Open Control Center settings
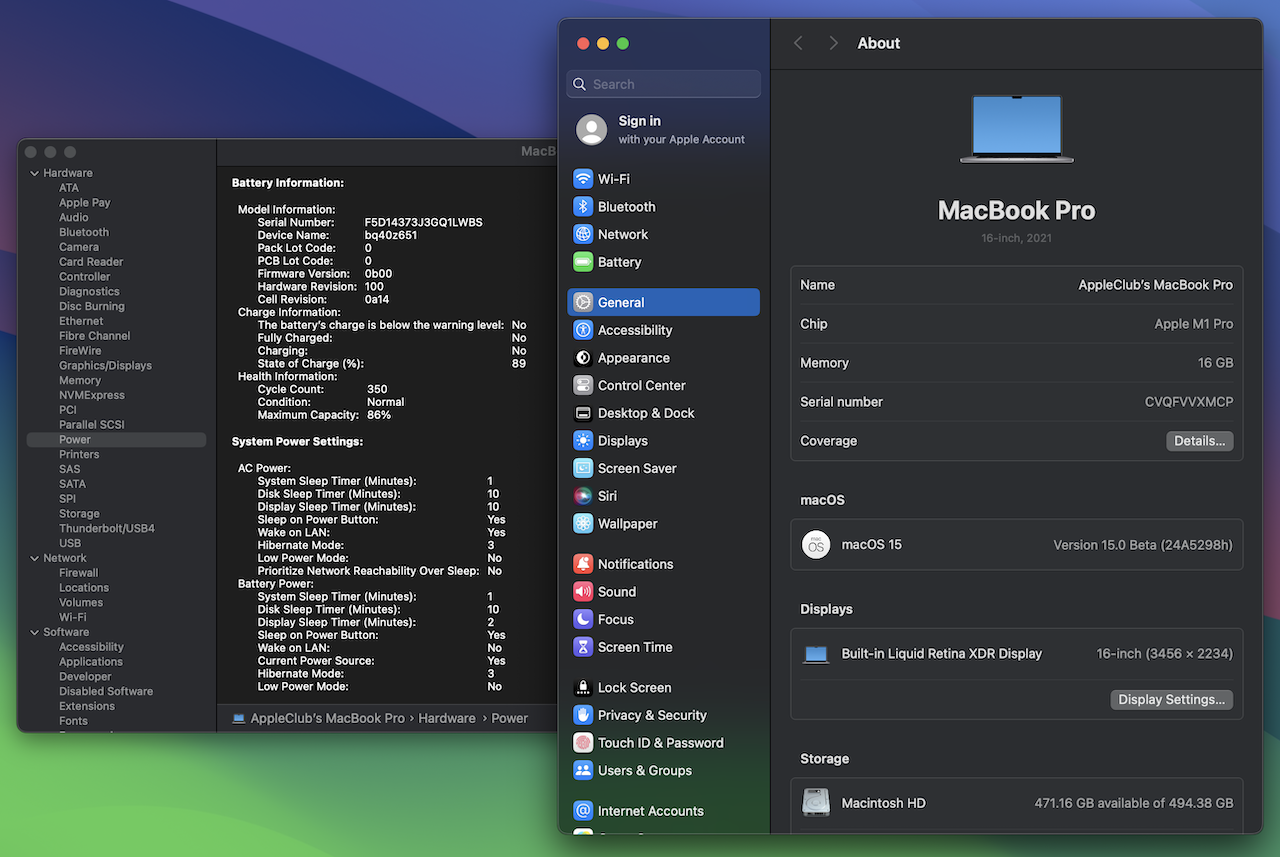This screenshot has width=1280, height=857. click(663, 385)
